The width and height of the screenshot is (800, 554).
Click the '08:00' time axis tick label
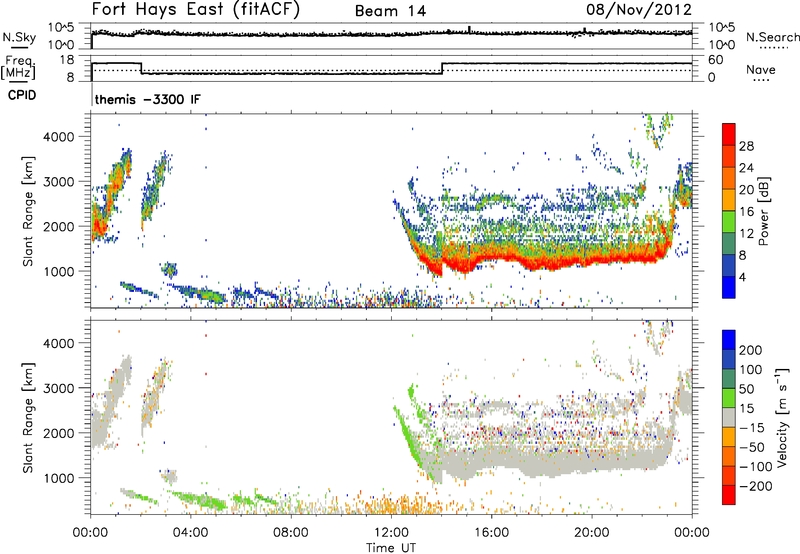(x=291, y=533)
